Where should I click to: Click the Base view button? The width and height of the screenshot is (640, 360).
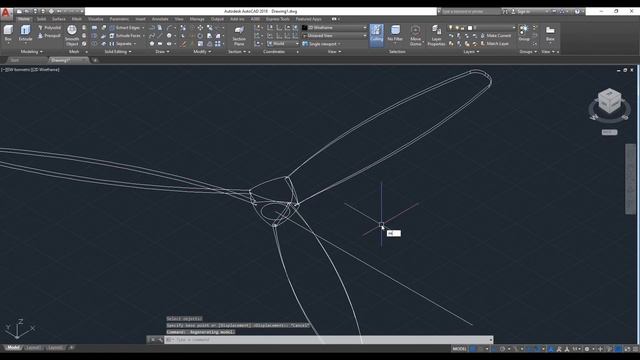tap(550, 33)
